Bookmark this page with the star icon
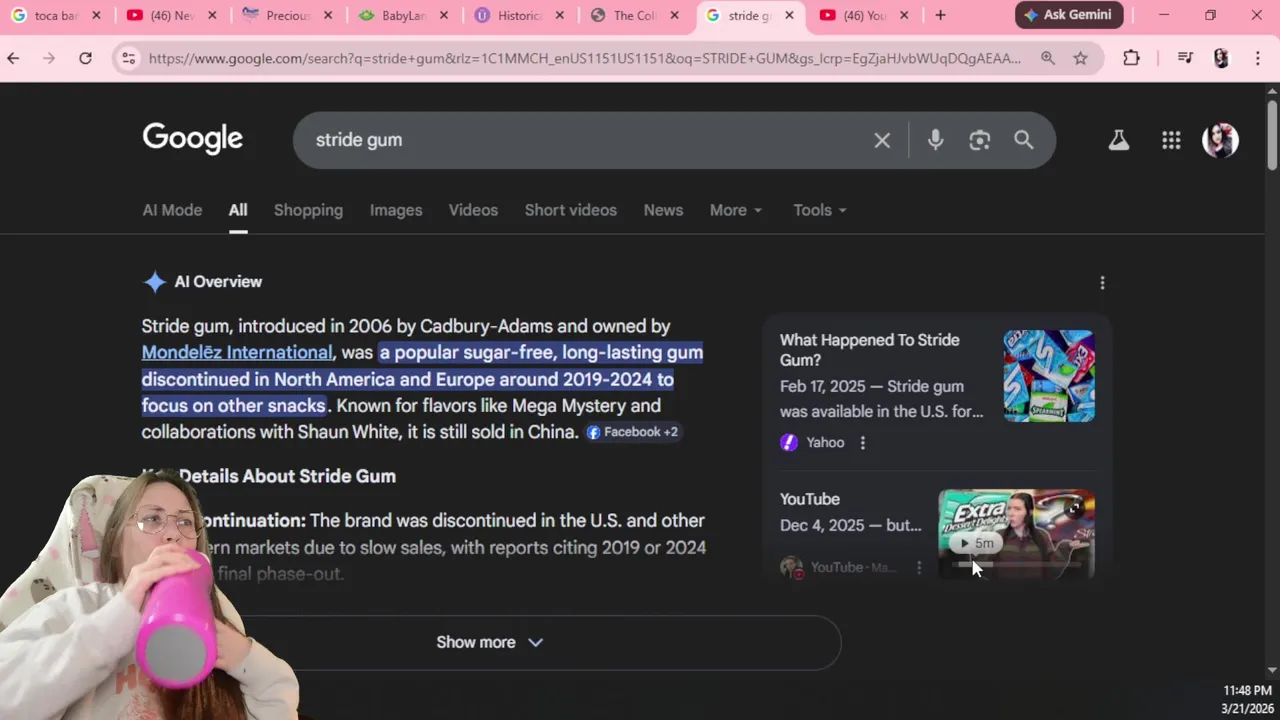1280x720 pixels. [1080, 58]
